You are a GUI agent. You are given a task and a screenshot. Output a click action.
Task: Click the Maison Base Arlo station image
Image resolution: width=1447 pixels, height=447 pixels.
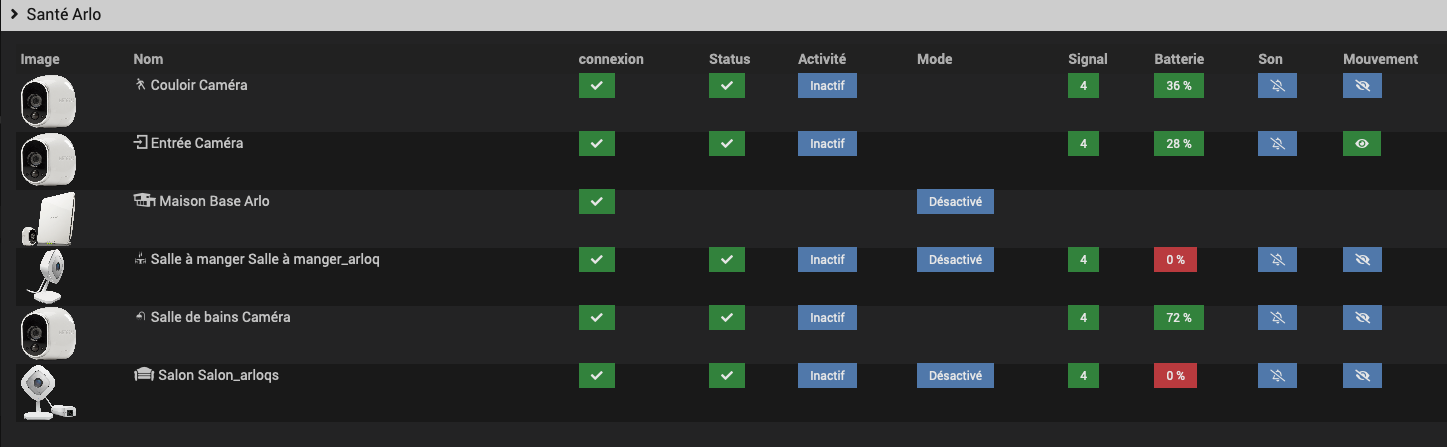point(49,218)
